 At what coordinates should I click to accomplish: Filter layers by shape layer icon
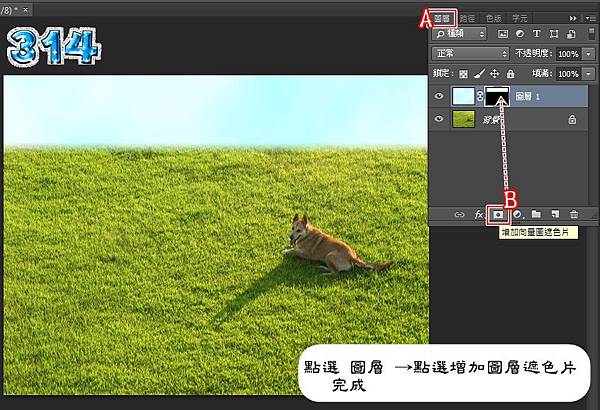coord(554,34)
